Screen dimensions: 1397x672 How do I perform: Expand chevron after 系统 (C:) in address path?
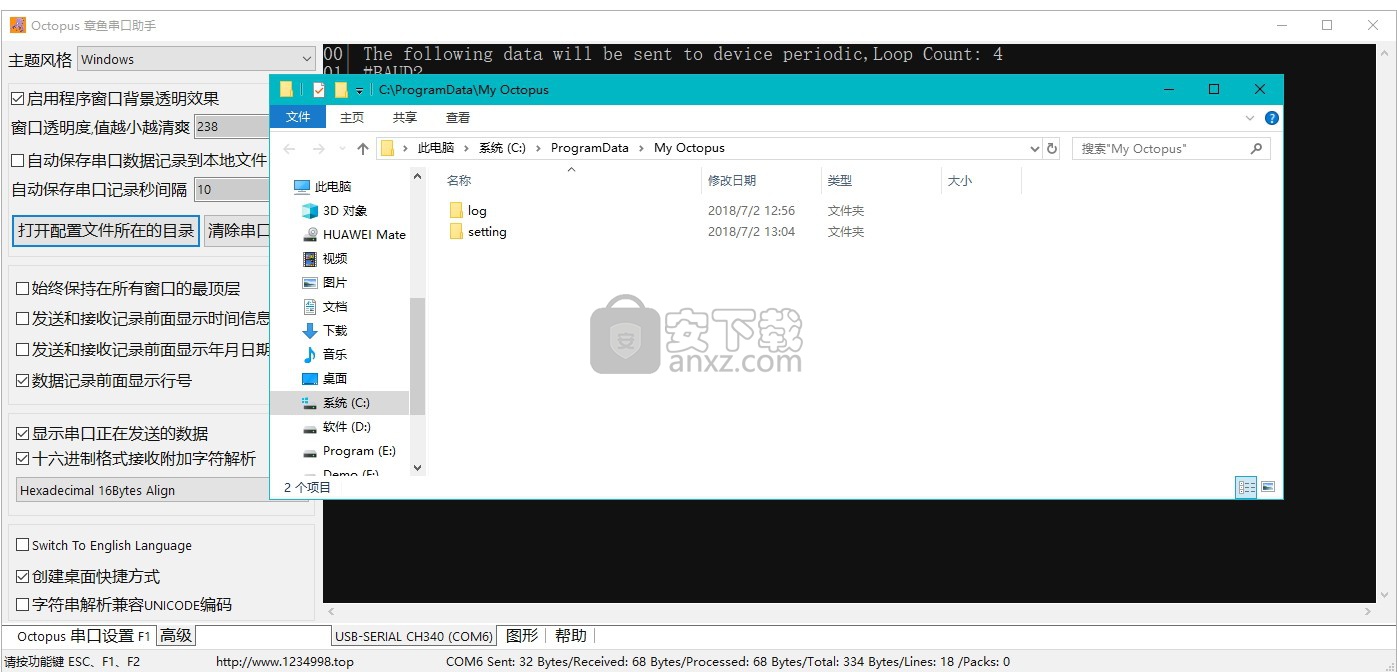point(538,148)
